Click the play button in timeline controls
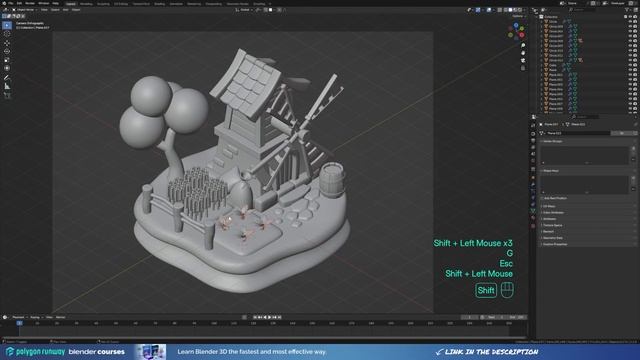Image resolution: width=640 pixels, height=360 pixels. click(269, 317)
